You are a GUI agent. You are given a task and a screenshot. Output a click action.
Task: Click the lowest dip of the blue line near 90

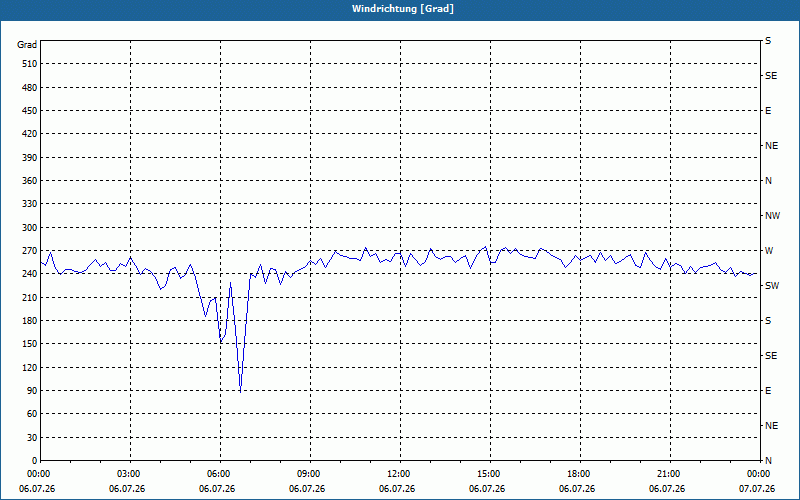(240, 391)
